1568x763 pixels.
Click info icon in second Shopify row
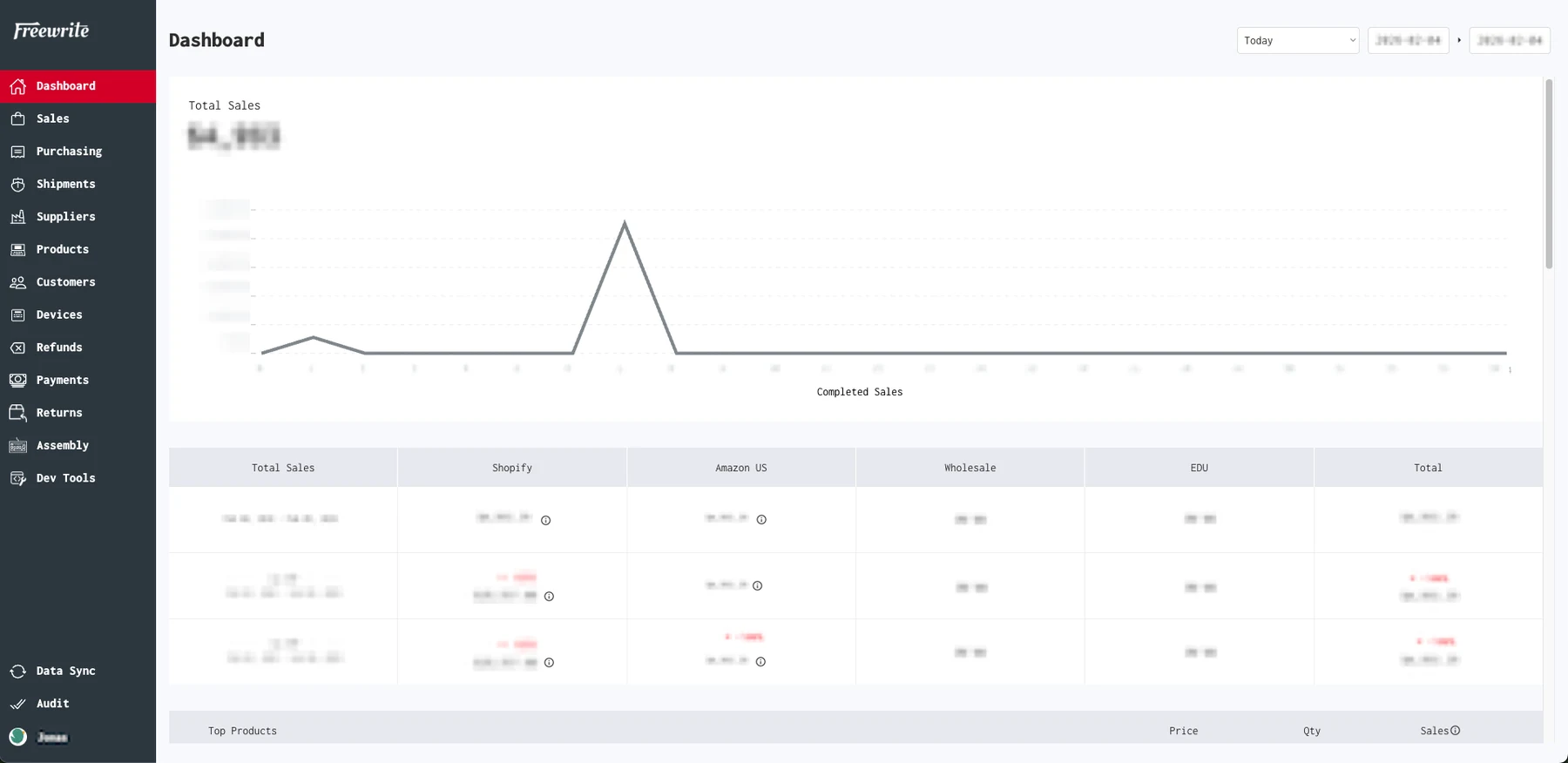click(x=549, y=596)
